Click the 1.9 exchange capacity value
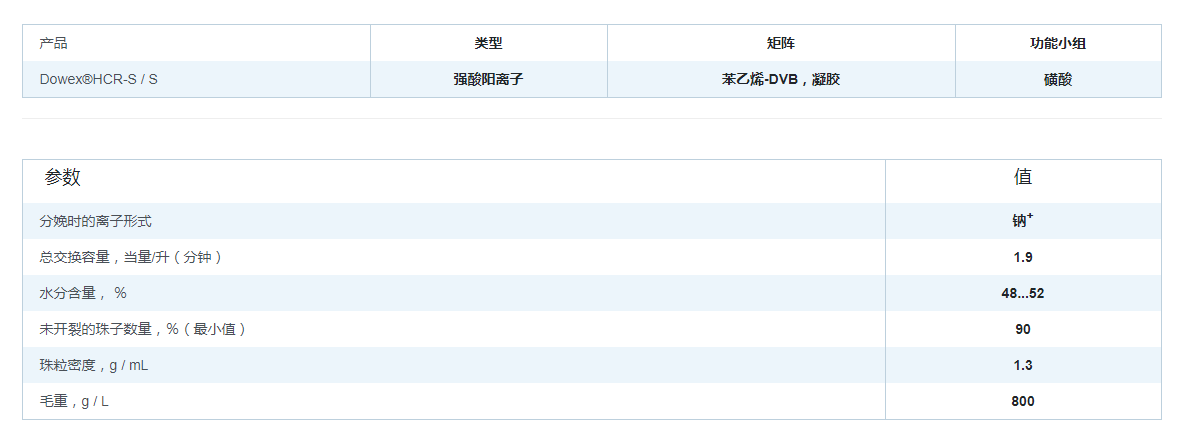Viewport: 1180px width, 431px height. pyautogui.click(x=1022, y=257)
